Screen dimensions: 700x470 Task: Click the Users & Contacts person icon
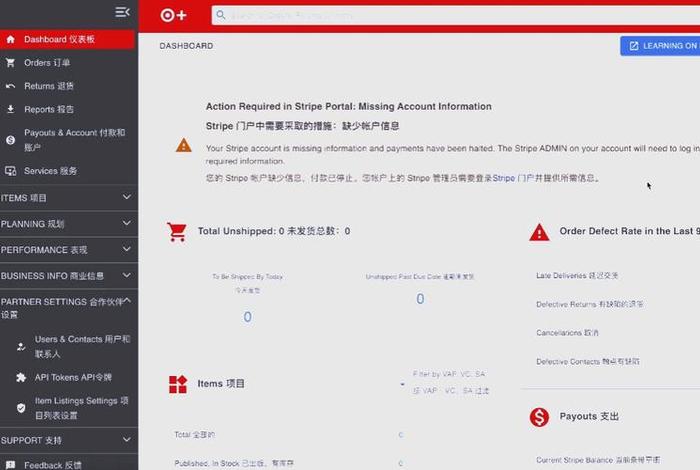[x=21, y=346]
